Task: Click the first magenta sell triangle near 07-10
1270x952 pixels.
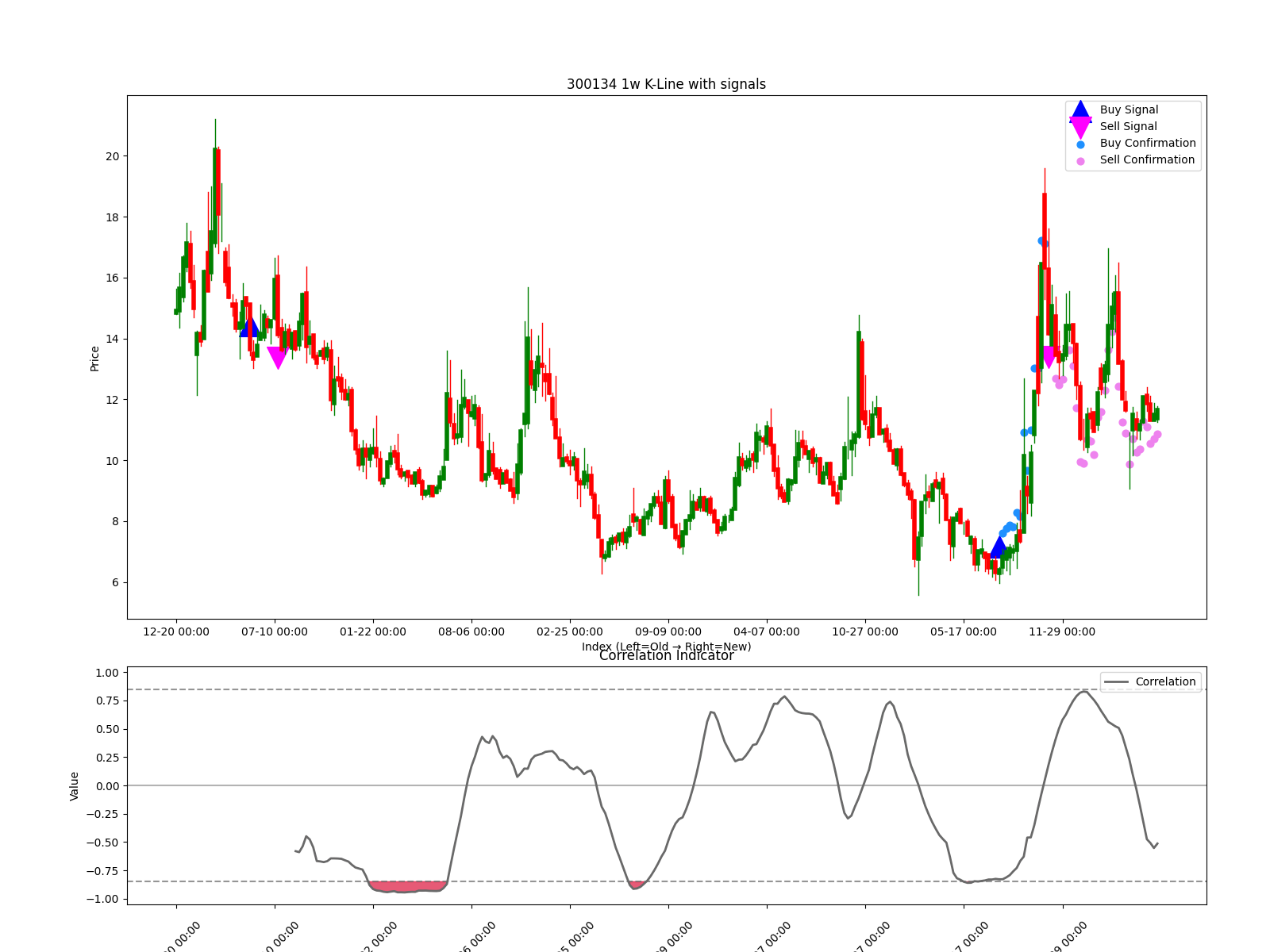Action: (x=278, y=358)
